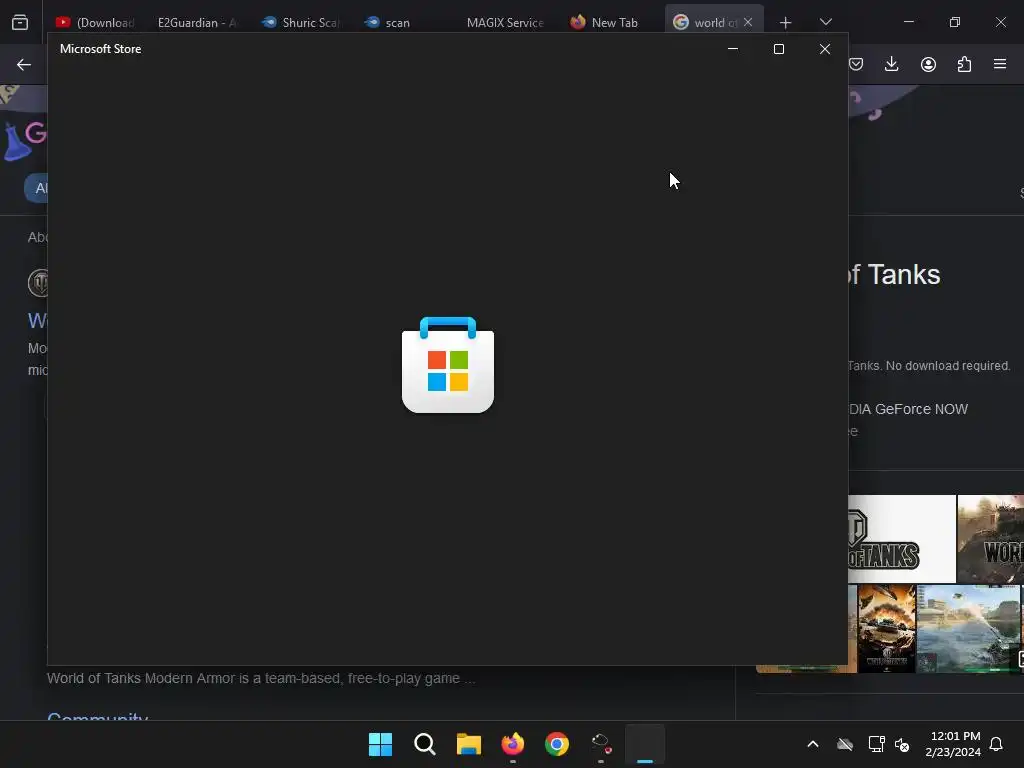Switch to the E2Guardian tab
Image resolution: width=1024 pixels, height=768 pixels.
197,22
